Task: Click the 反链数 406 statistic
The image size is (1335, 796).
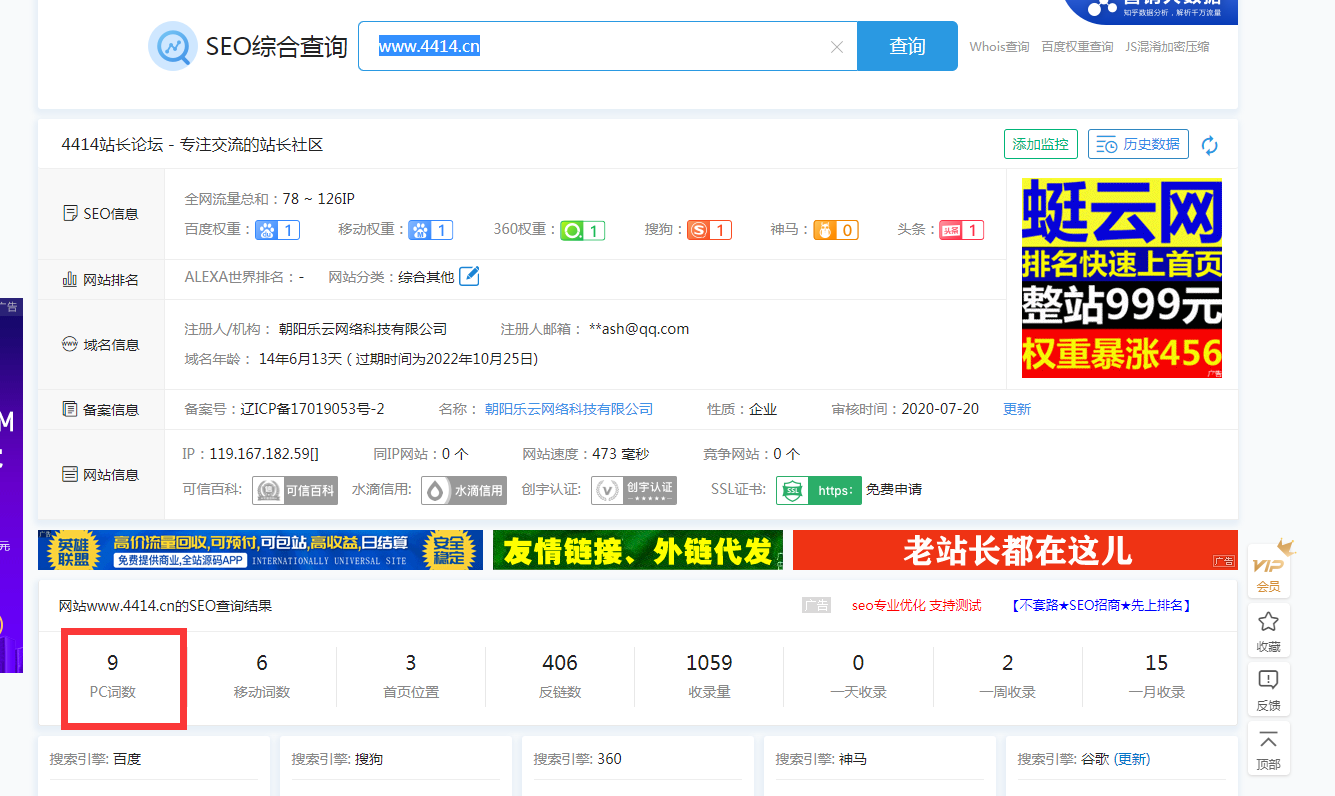Action: tap(560, 675)
